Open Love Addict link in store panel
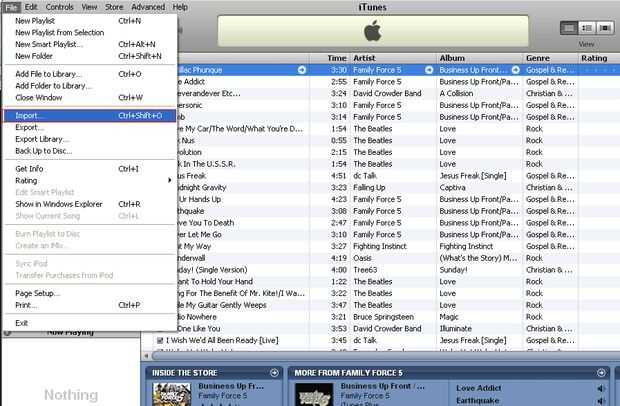The image size is (620, 406). click(478, 388)
